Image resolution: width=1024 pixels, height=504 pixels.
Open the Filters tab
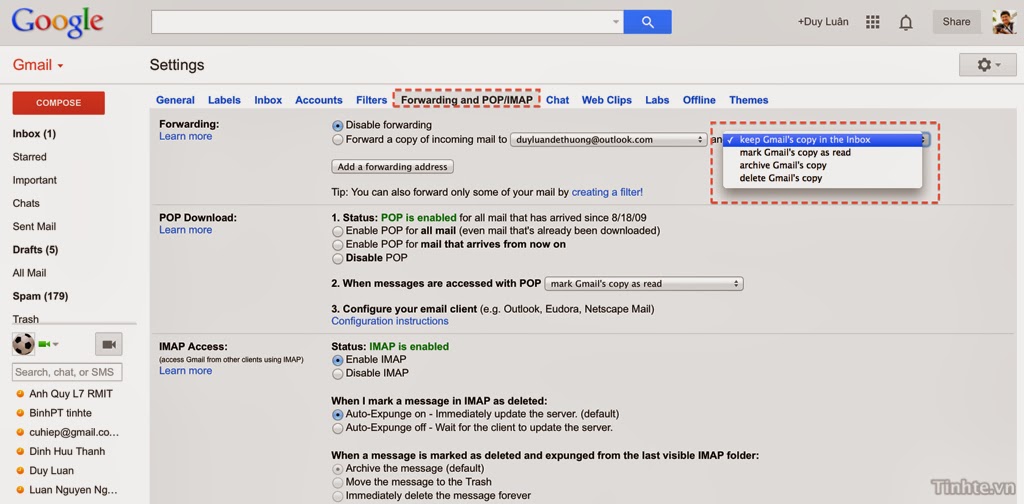click(372, 100)
